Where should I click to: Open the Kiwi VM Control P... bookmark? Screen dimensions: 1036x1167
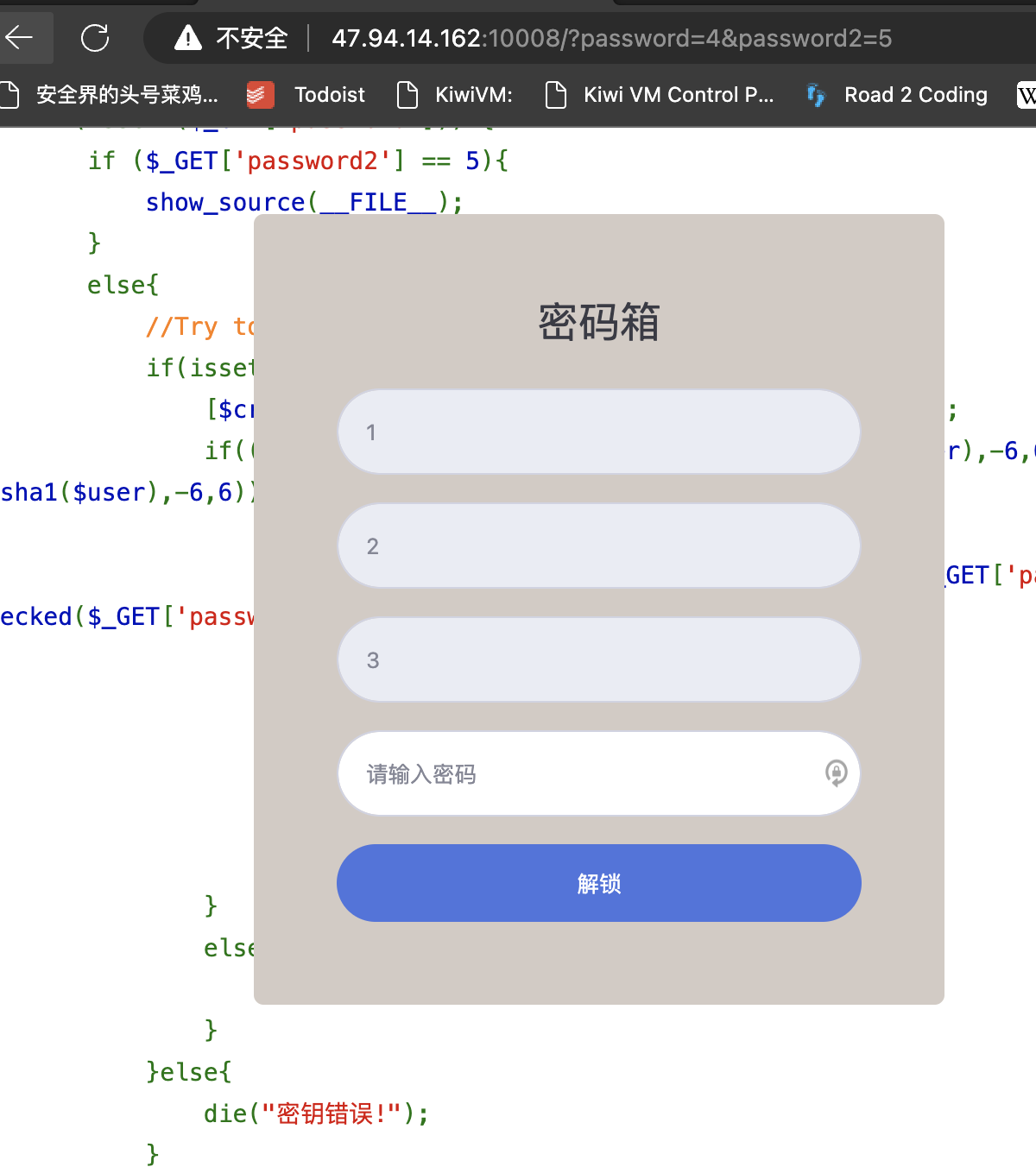coord(678,95)
